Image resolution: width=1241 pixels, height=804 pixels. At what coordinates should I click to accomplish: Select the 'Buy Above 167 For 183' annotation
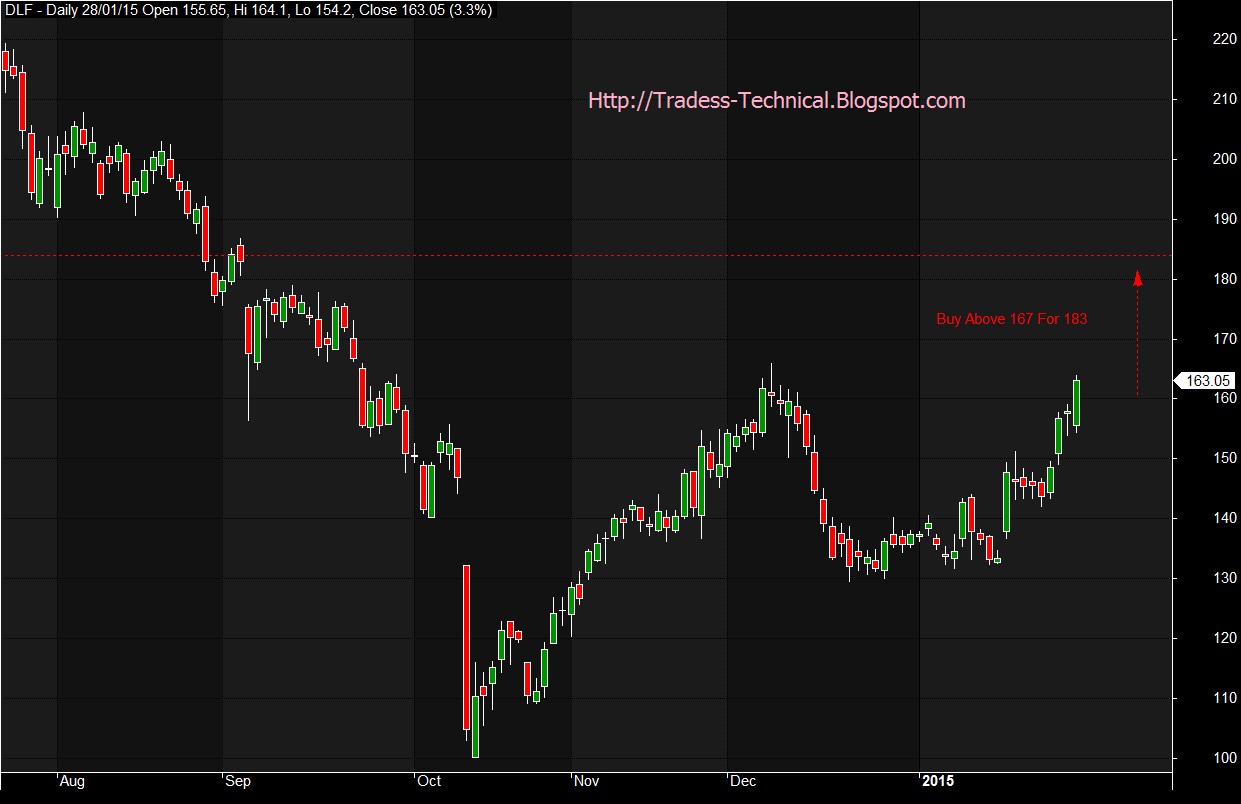click(1011, 319)
